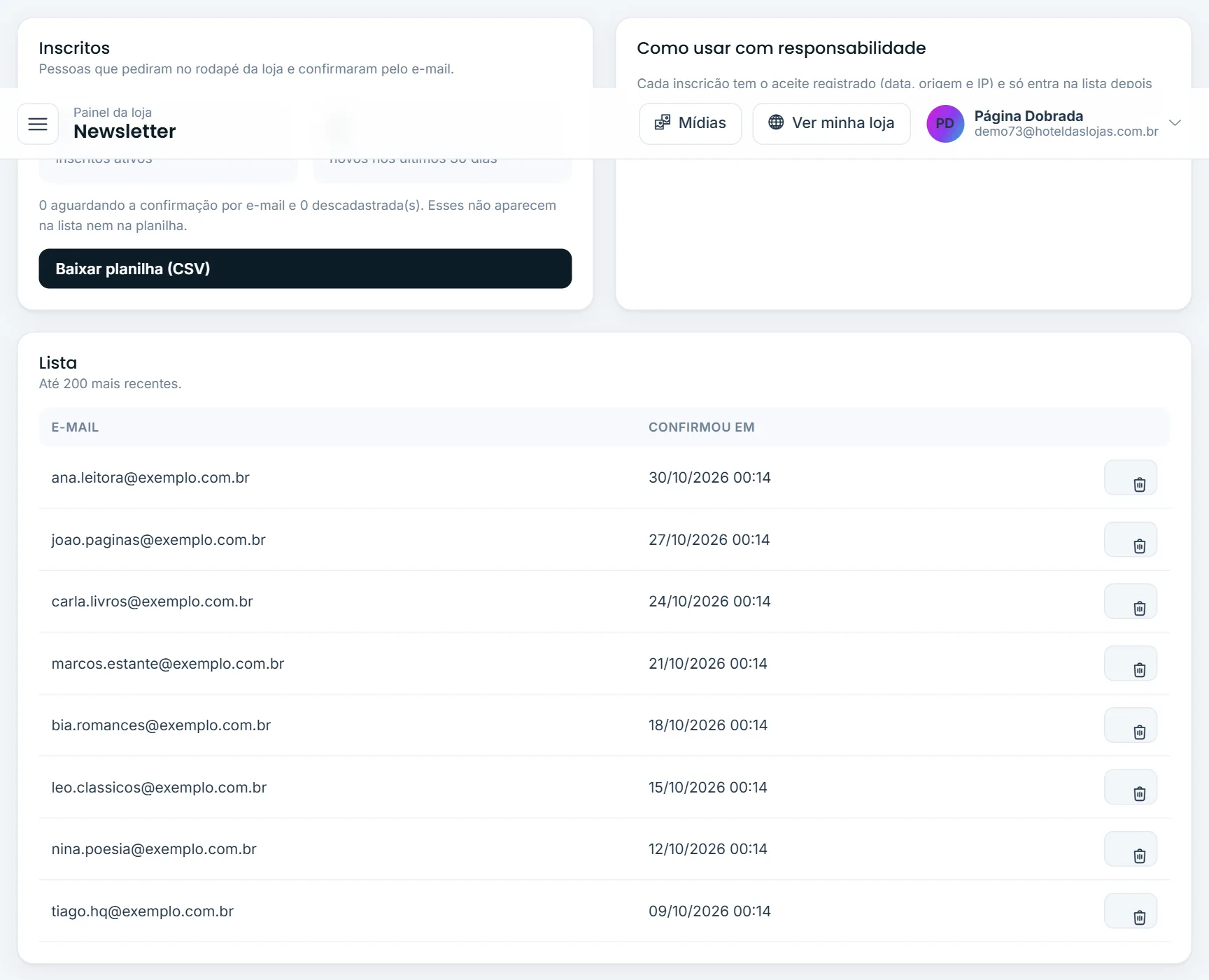Delete subscriber leo.classicos@exemplo.com.br

pos(1130,787)
